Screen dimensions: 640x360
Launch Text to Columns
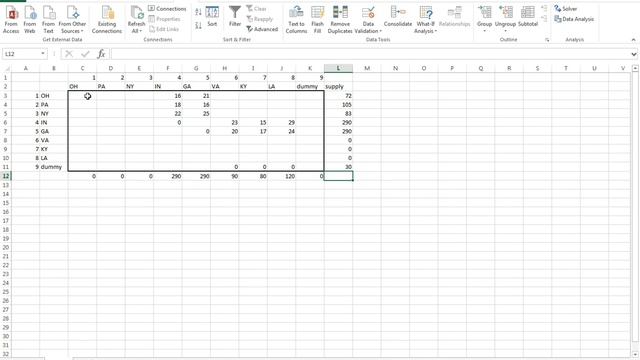tap(296, 19)
